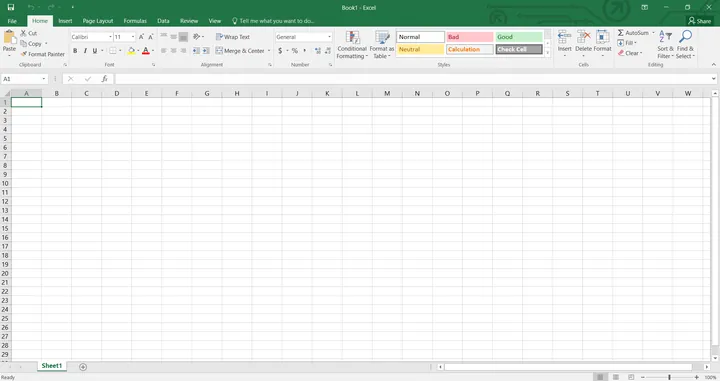Click the fill color bucket icon
720x381 pixels.
tap(131, 50)
